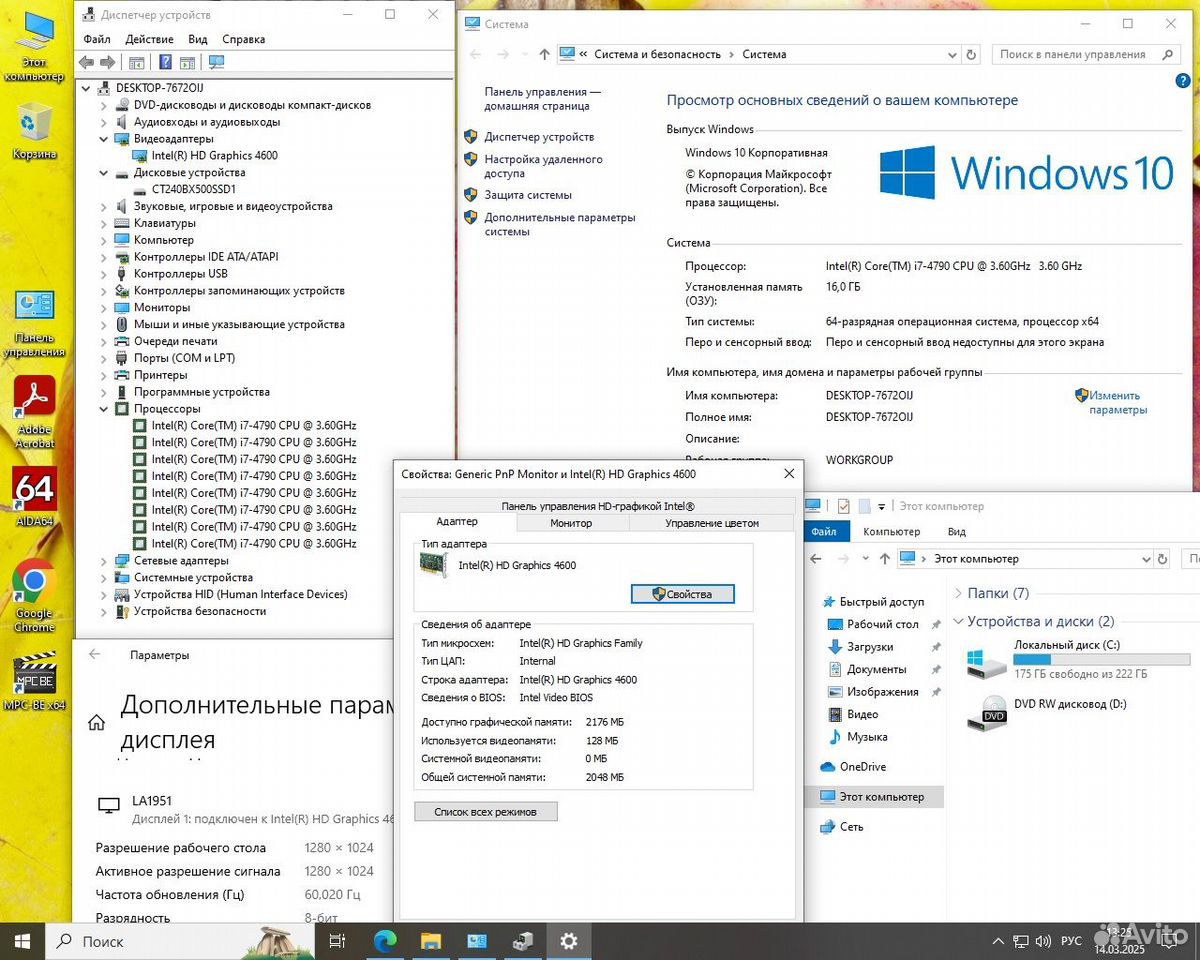Click Локальный диск (C:) usage bar
This screenshot has height=960, width=1200.
pyautogui.click(x=1101, y=660)
